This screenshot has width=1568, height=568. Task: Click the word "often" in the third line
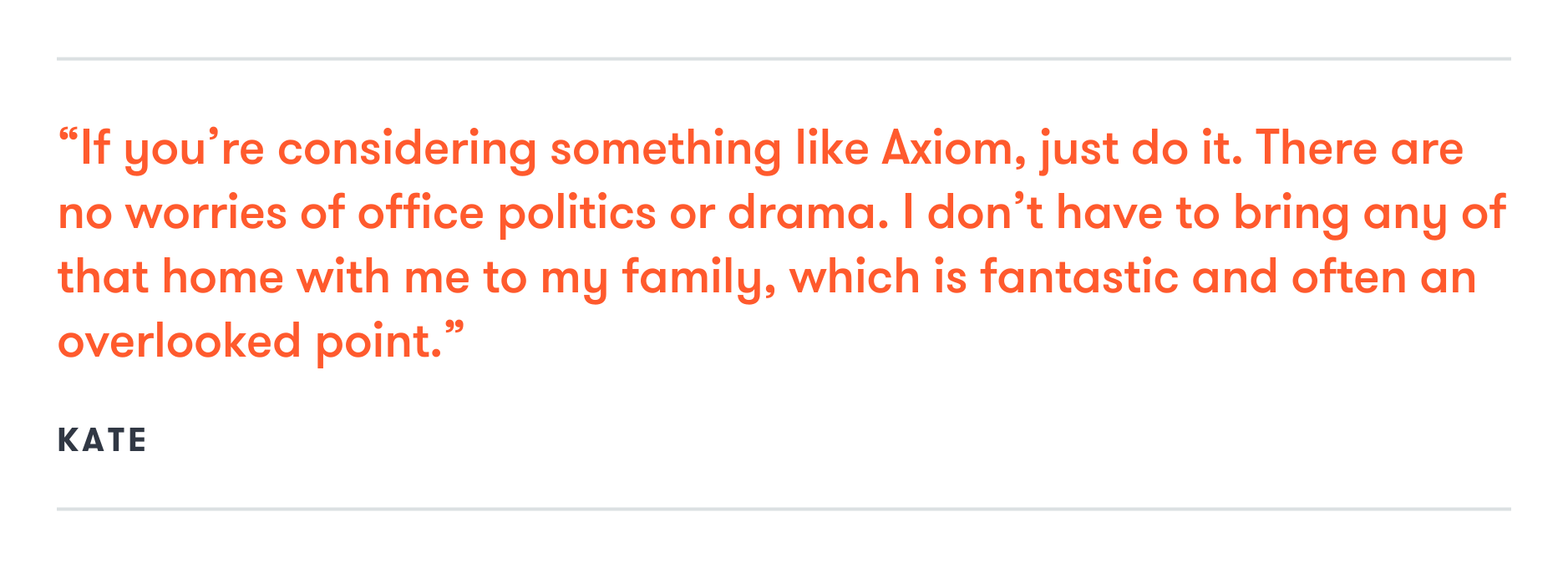pyautogui.click(x=1348, y=277)
